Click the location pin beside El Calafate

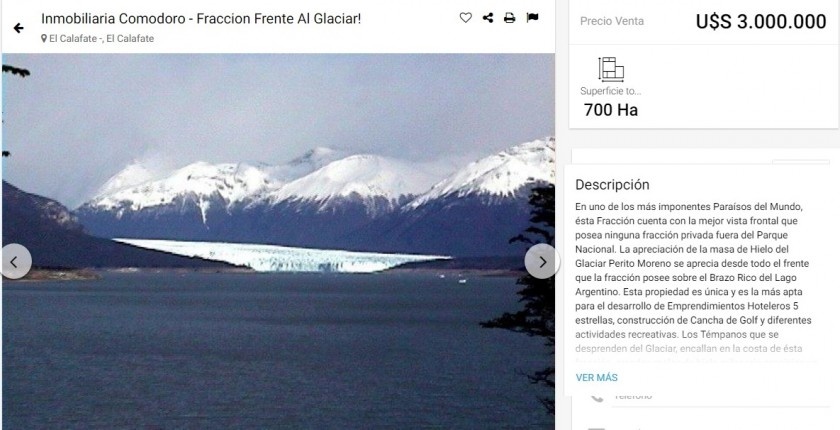pyautogui.click(x=44, y=39)
